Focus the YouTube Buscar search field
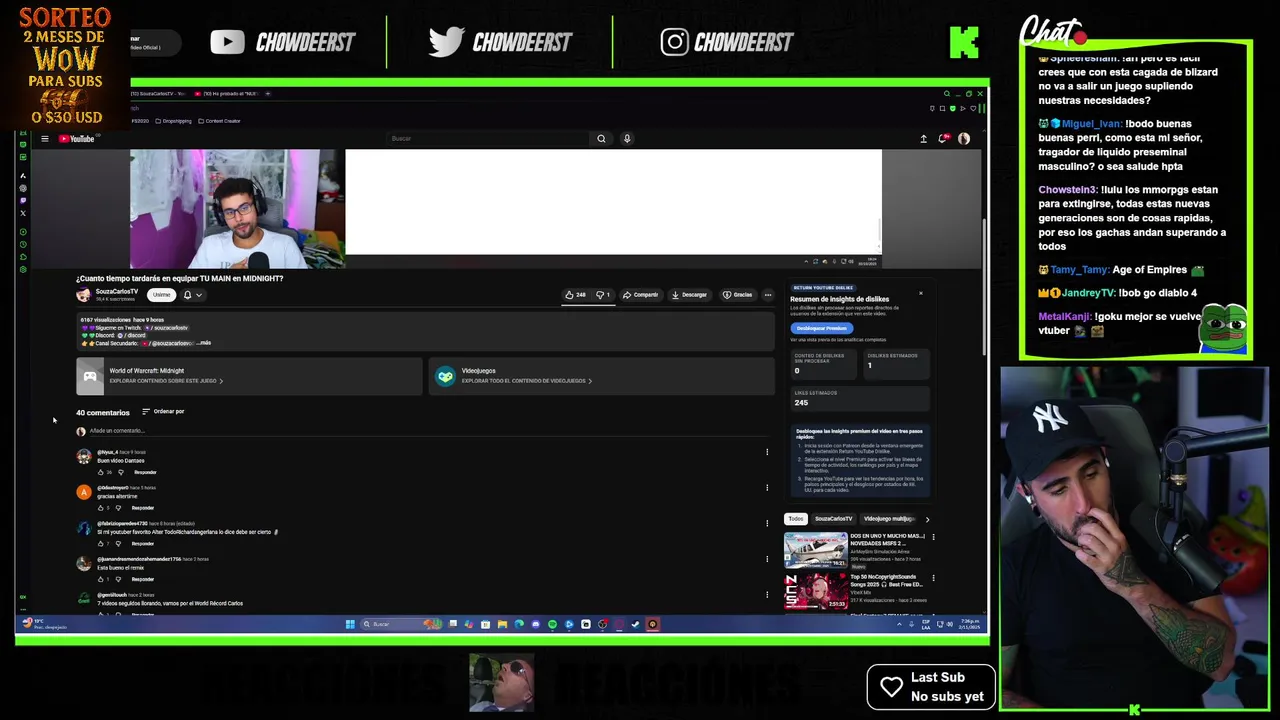 (490, 139)
